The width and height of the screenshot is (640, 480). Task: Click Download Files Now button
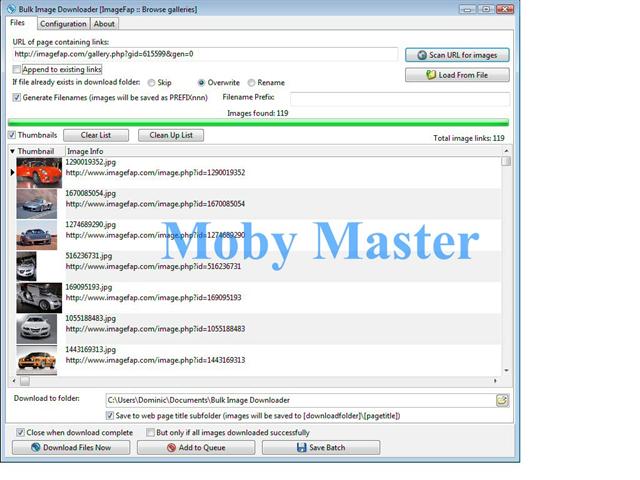[71, 448]
